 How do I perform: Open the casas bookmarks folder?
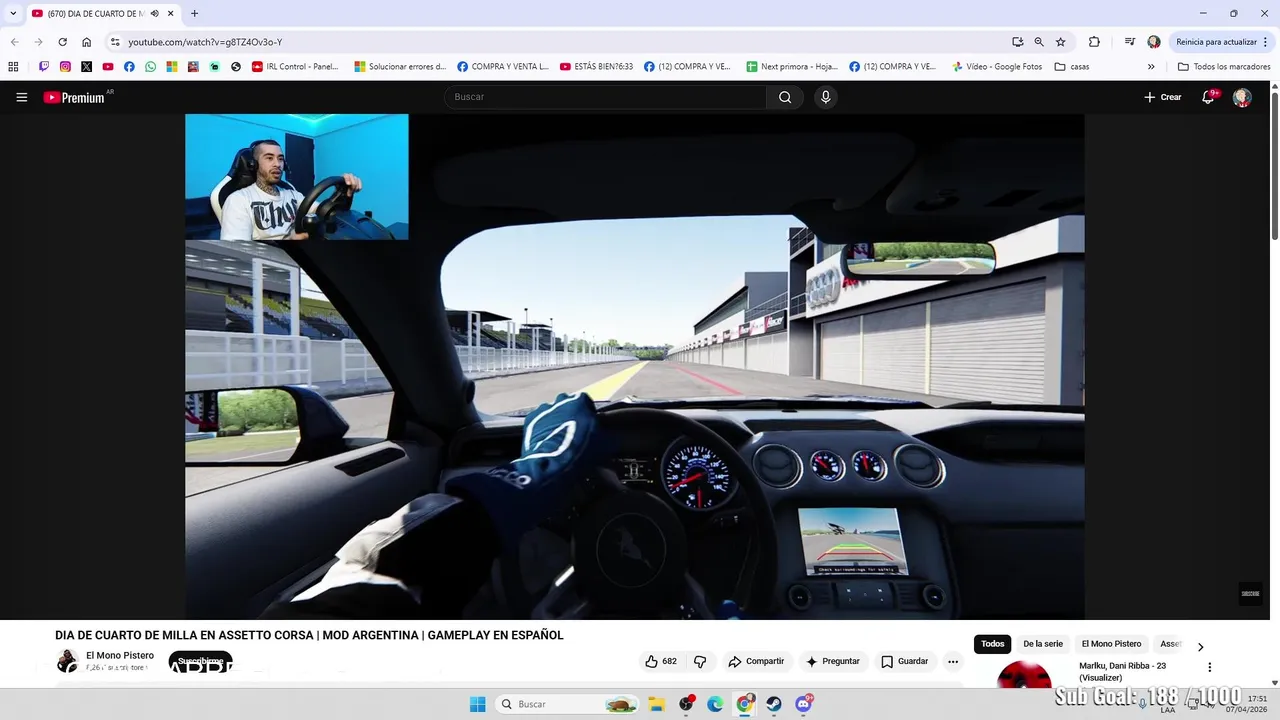point(1072,67)
